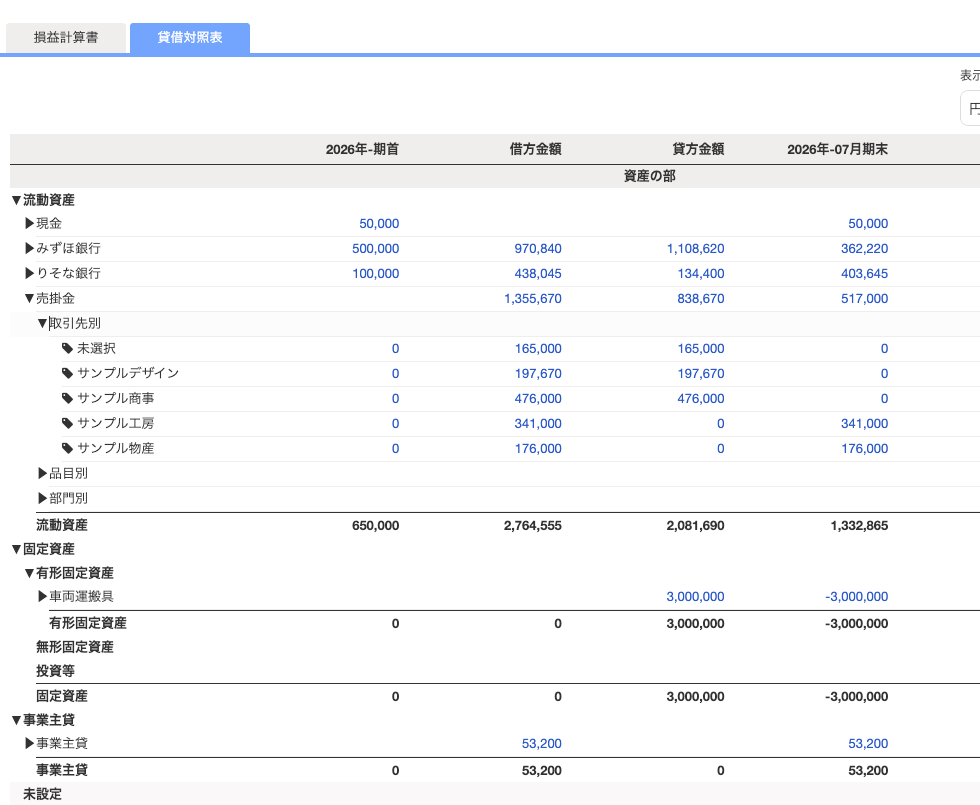
Task: Open 売掛金 debit amount 1,355,670
Action: coord(533,299)
